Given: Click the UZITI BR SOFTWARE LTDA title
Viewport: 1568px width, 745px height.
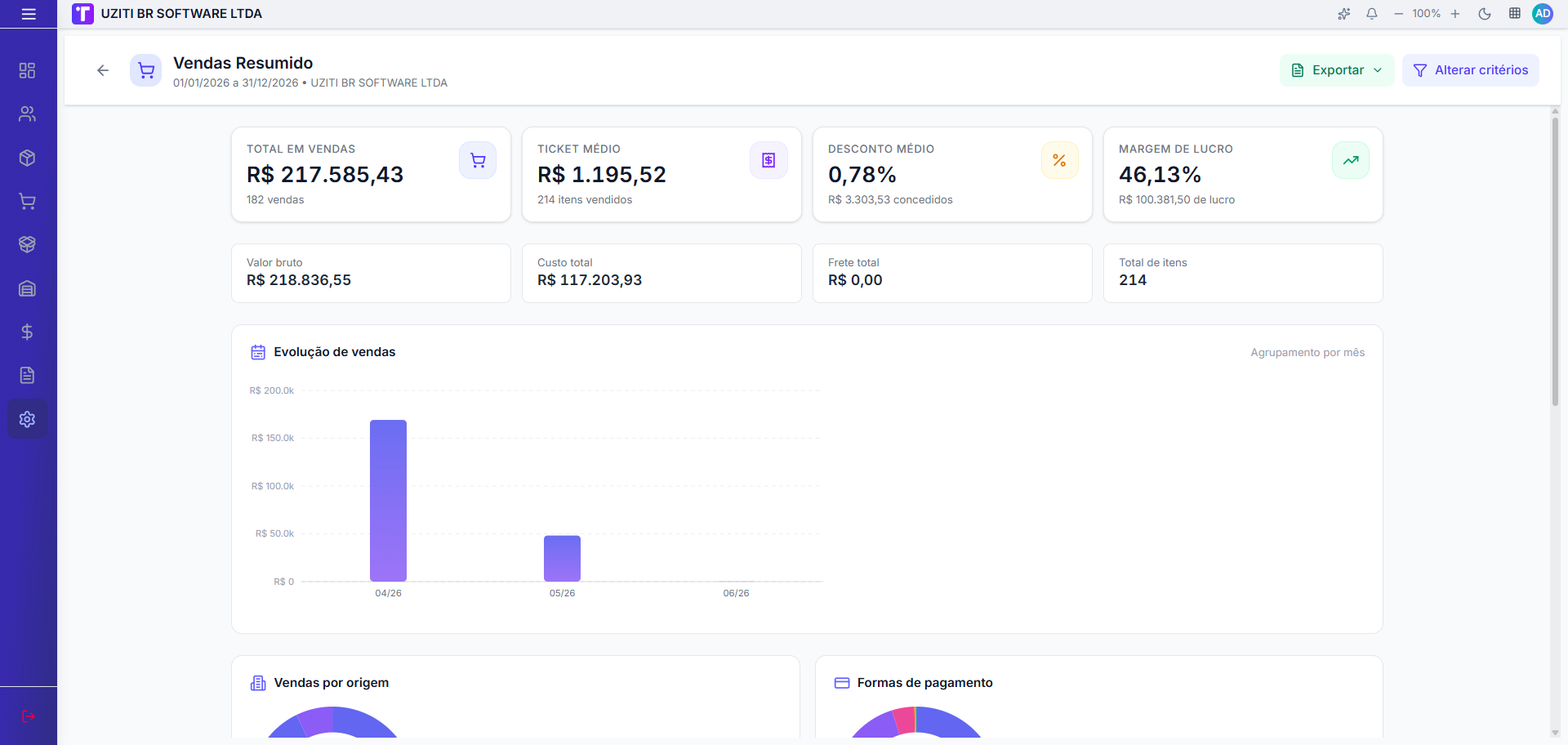Looking at the screenshot, I should click(x=181, y=14).
